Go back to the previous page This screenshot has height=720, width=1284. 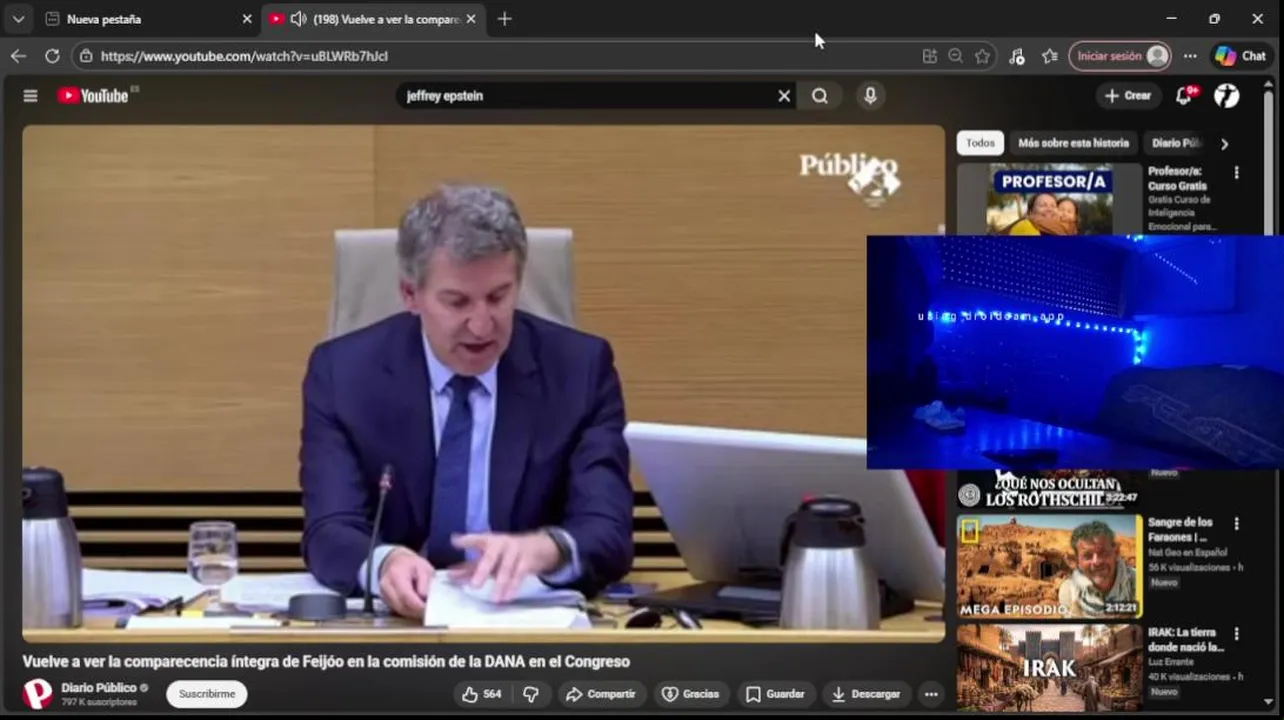tap(18, 56)
